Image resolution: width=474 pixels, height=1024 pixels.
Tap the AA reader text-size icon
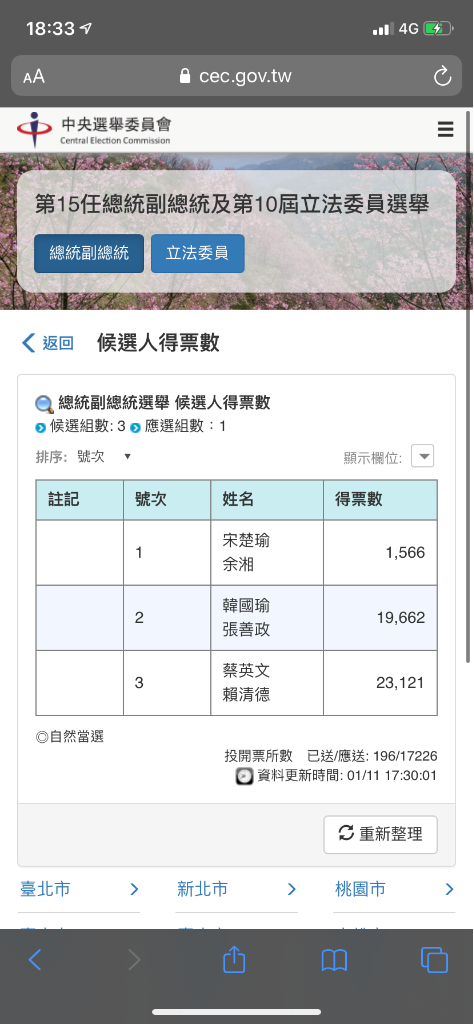tap(34, 77)
